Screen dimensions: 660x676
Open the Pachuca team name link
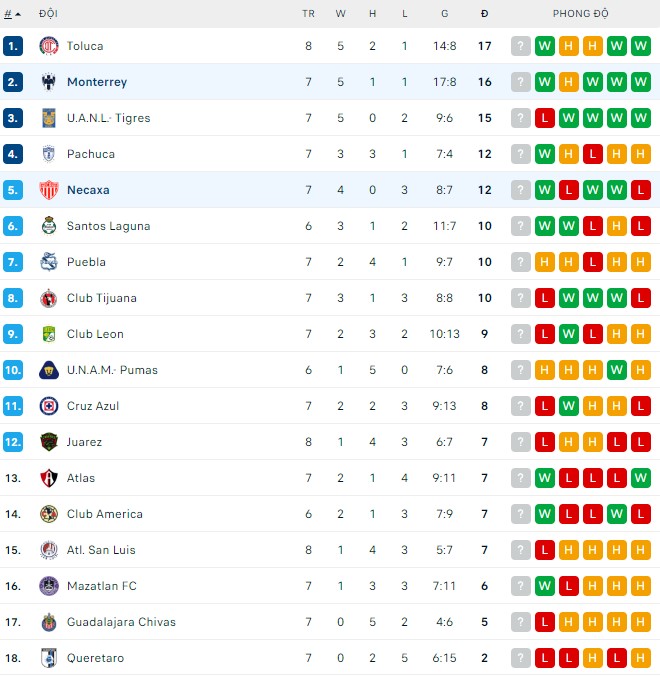tap(91, 154)
